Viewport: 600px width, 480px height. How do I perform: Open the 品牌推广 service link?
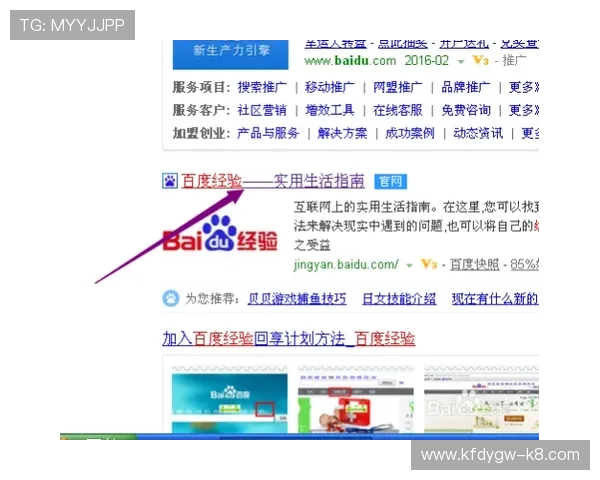(466, 87)
